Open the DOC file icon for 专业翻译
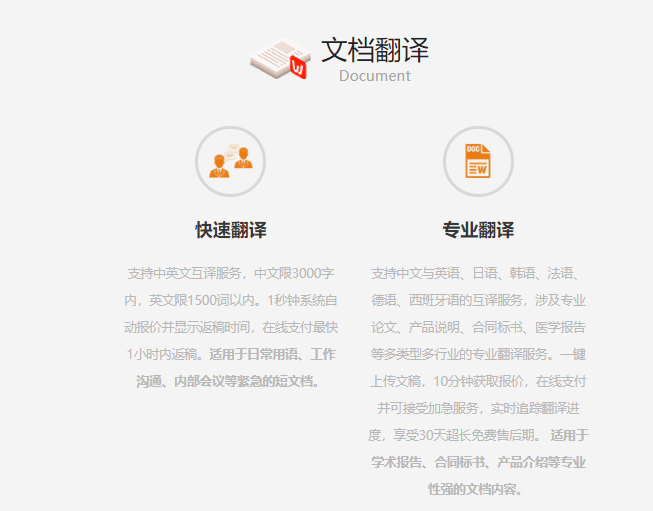 click(x=478, y=161)
